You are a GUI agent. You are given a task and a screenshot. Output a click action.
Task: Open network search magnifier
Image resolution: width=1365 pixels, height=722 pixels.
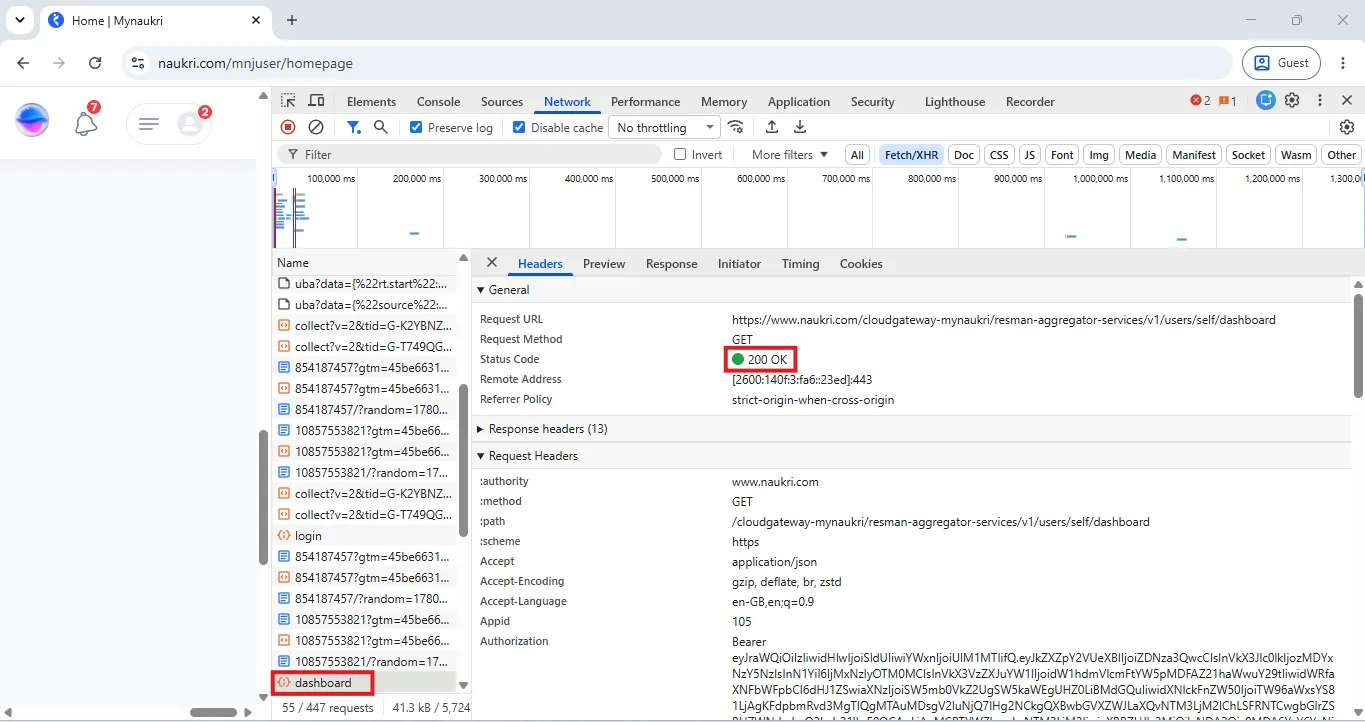click(381, 127)
